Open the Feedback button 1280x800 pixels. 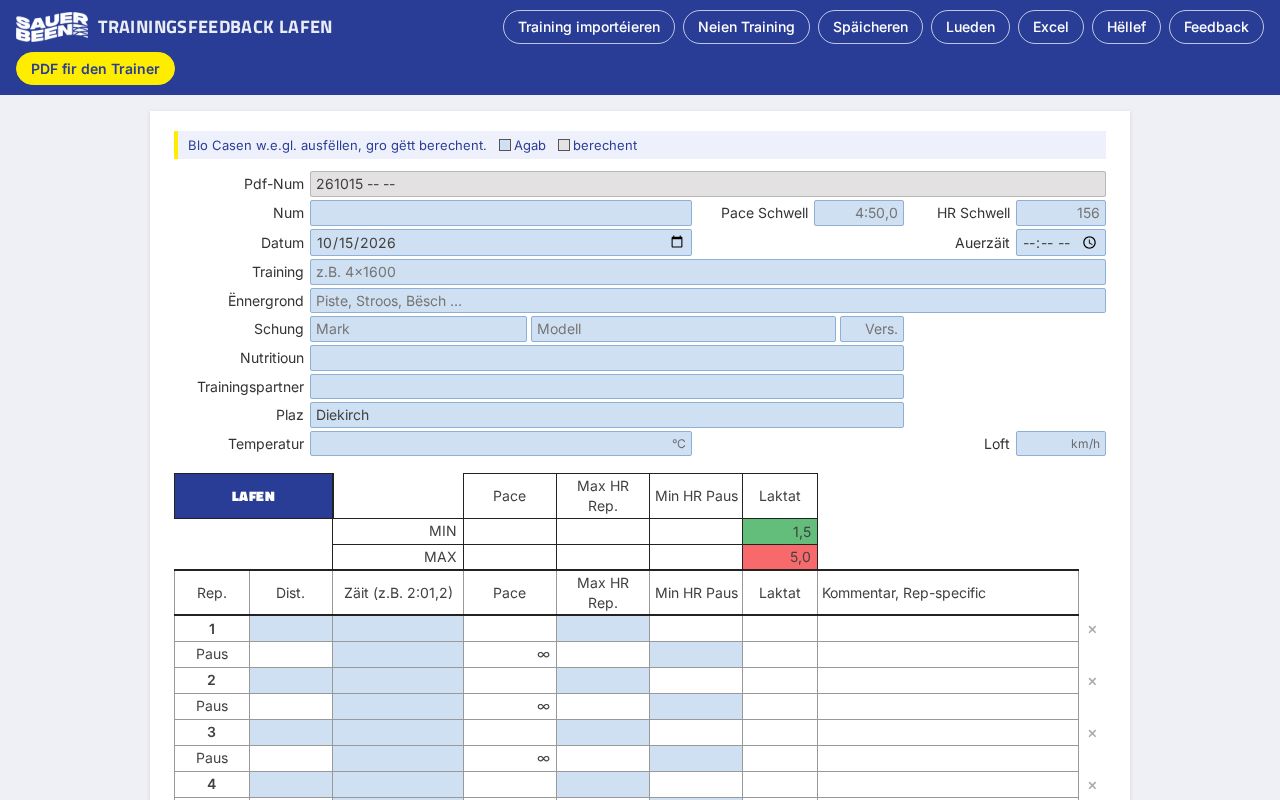(1216, 27)
